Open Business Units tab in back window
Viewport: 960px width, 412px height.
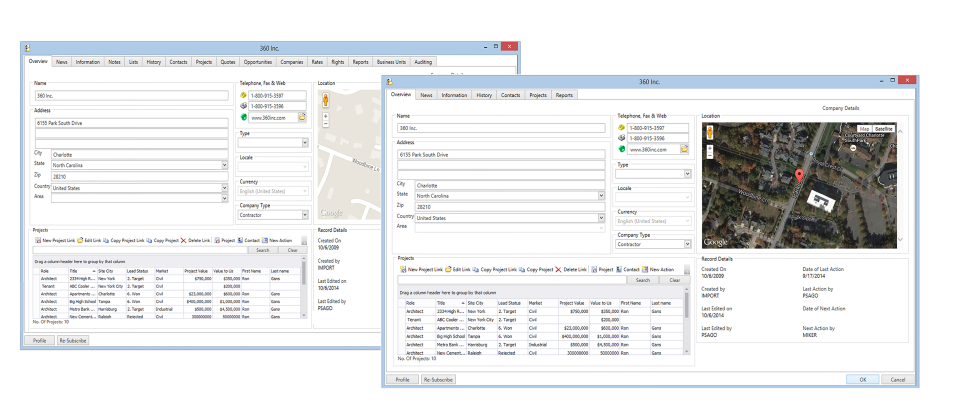[391, 62]
